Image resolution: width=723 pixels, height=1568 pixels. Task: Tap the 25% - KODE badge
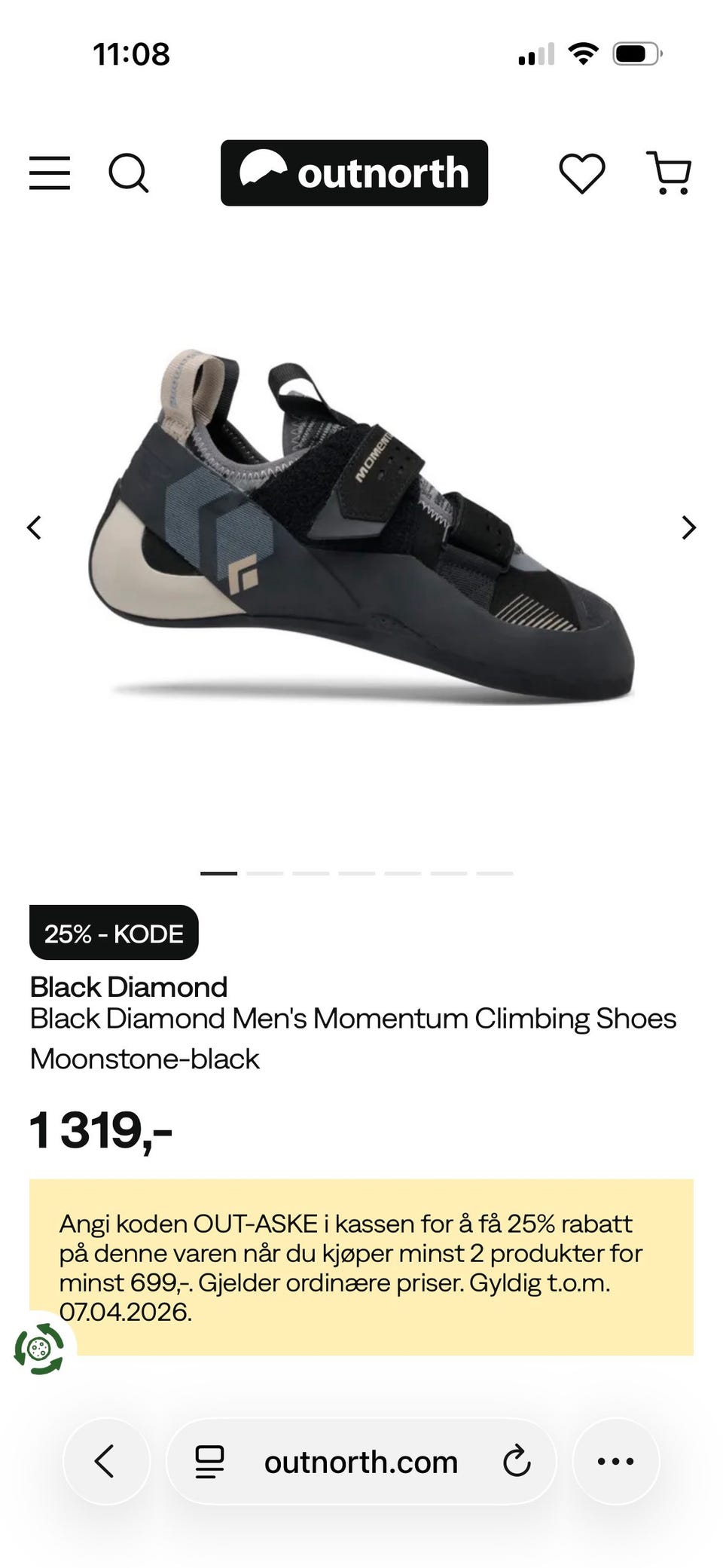[114, 933]
